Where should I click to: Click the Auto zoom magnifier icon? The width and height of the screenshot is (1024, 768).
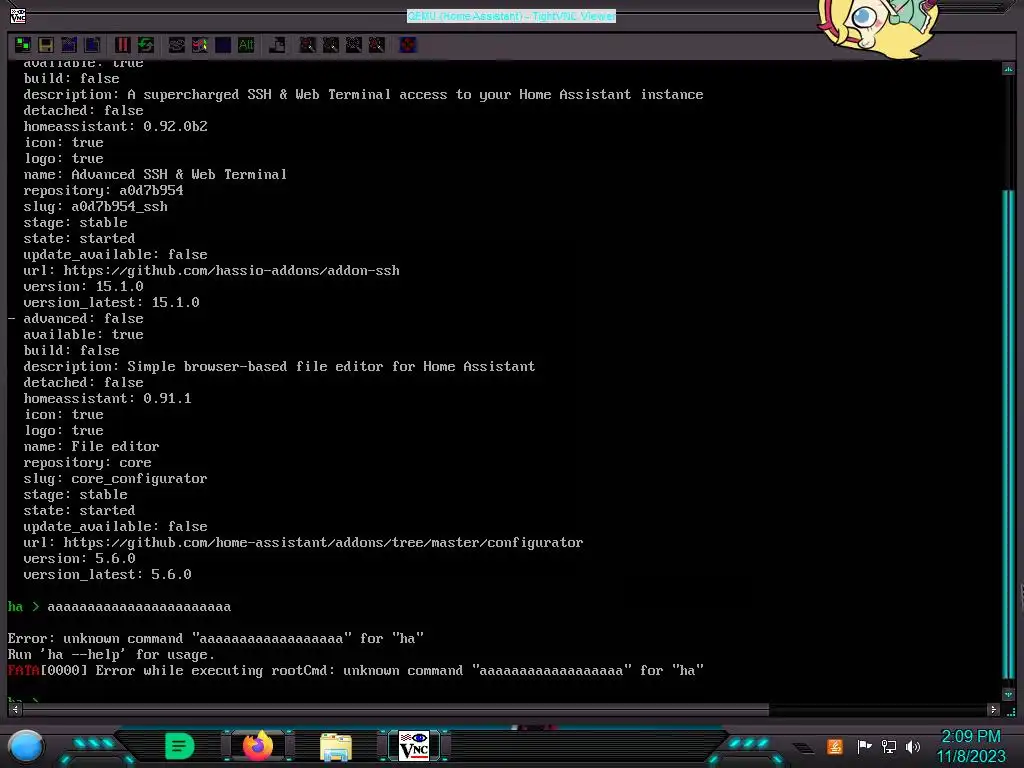pyautogui.click(x=377, y=44)
